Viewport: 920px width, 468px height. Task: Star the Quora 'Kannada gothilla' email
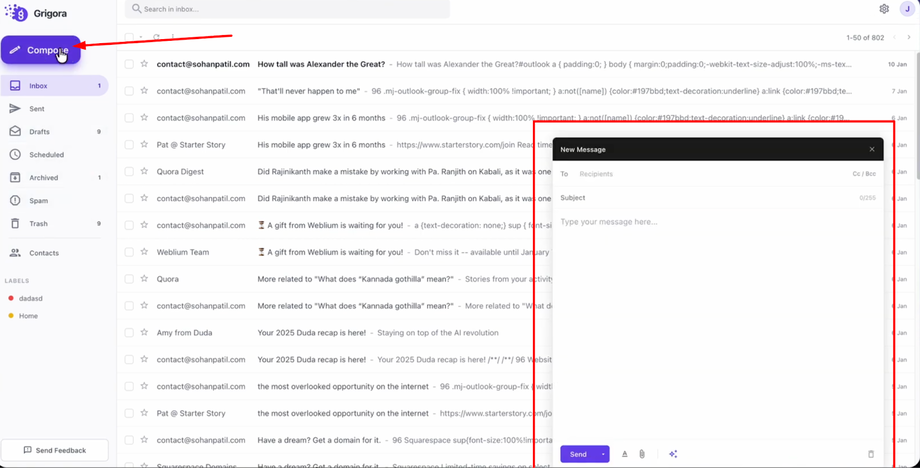[144, 279]
